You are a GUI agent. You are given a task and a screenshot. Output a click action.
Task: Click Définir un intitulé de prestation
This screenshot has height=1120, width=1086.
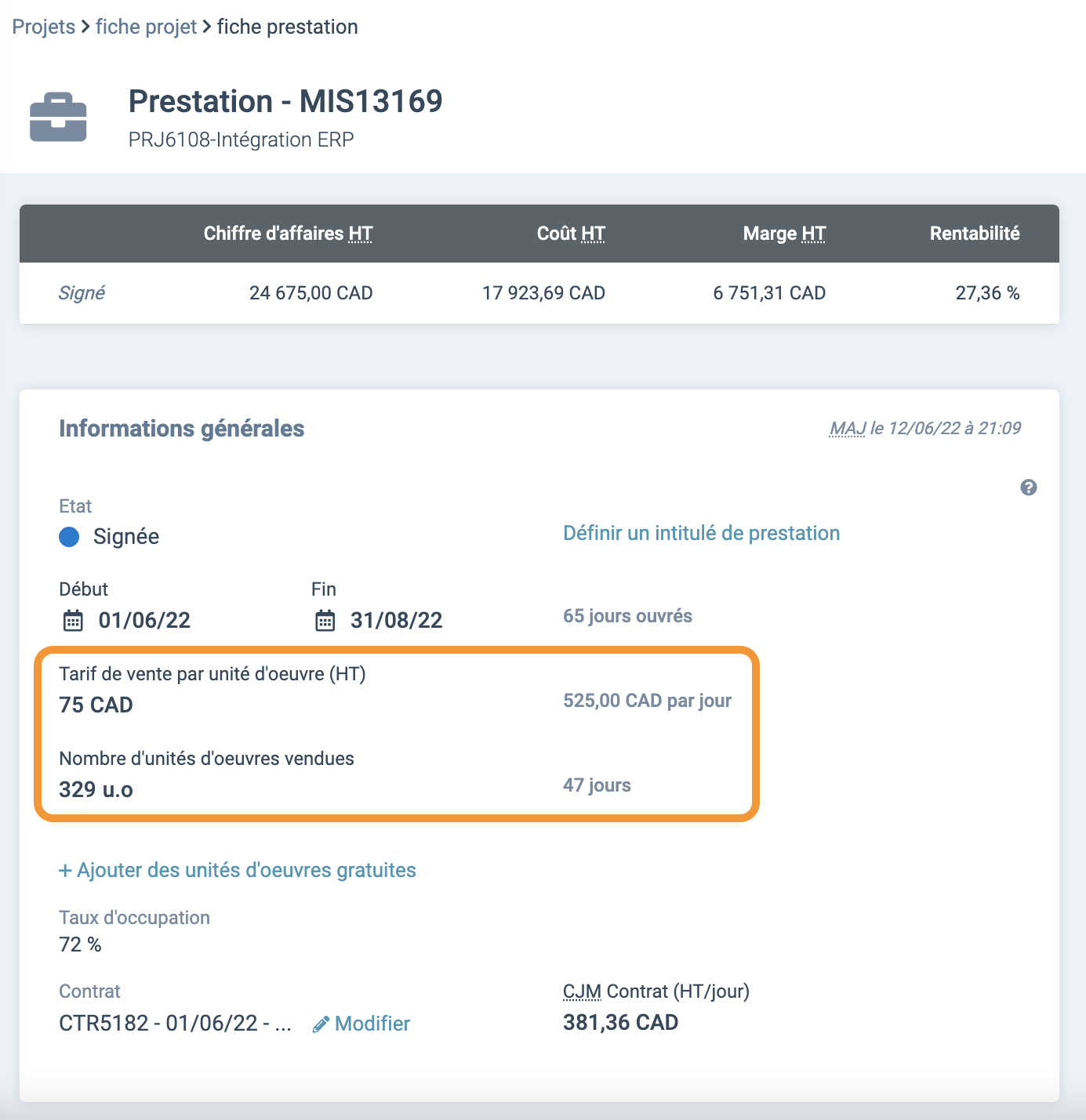[702, 533]
